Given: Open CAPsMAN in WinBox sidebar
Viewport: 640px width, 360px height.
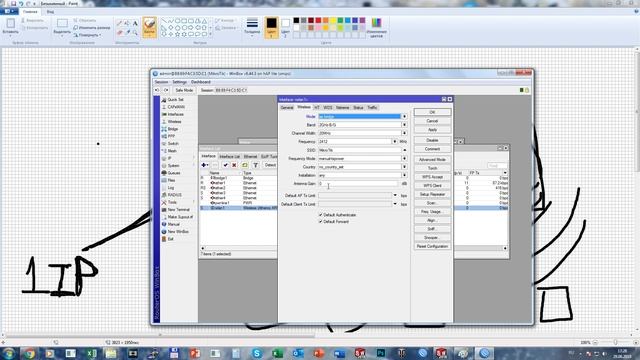Looking at the screenshot, I should (x=176, y=107).
